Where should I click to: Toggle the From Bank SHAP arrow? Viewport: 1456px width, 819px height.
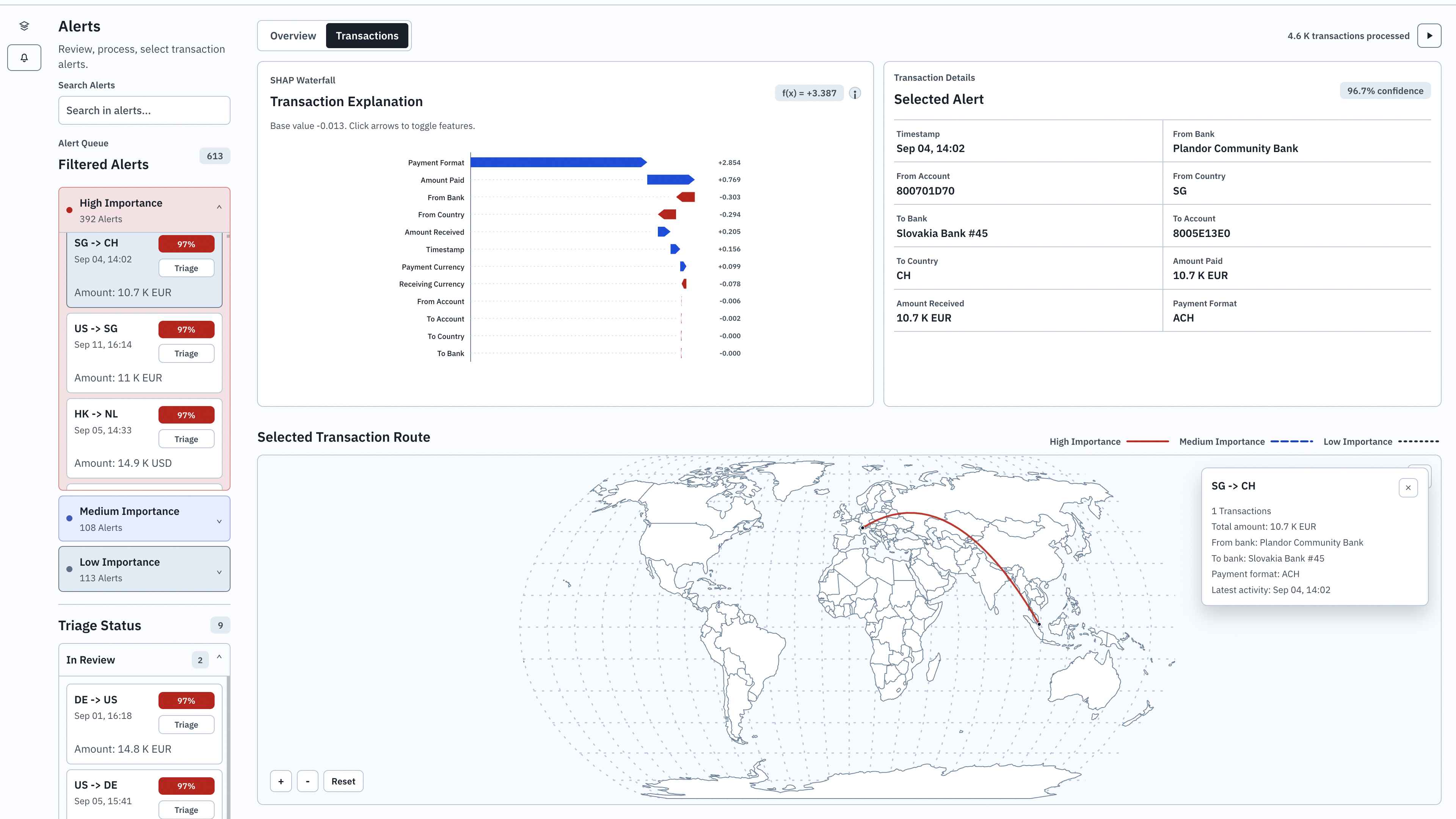(x=686, y=197)
